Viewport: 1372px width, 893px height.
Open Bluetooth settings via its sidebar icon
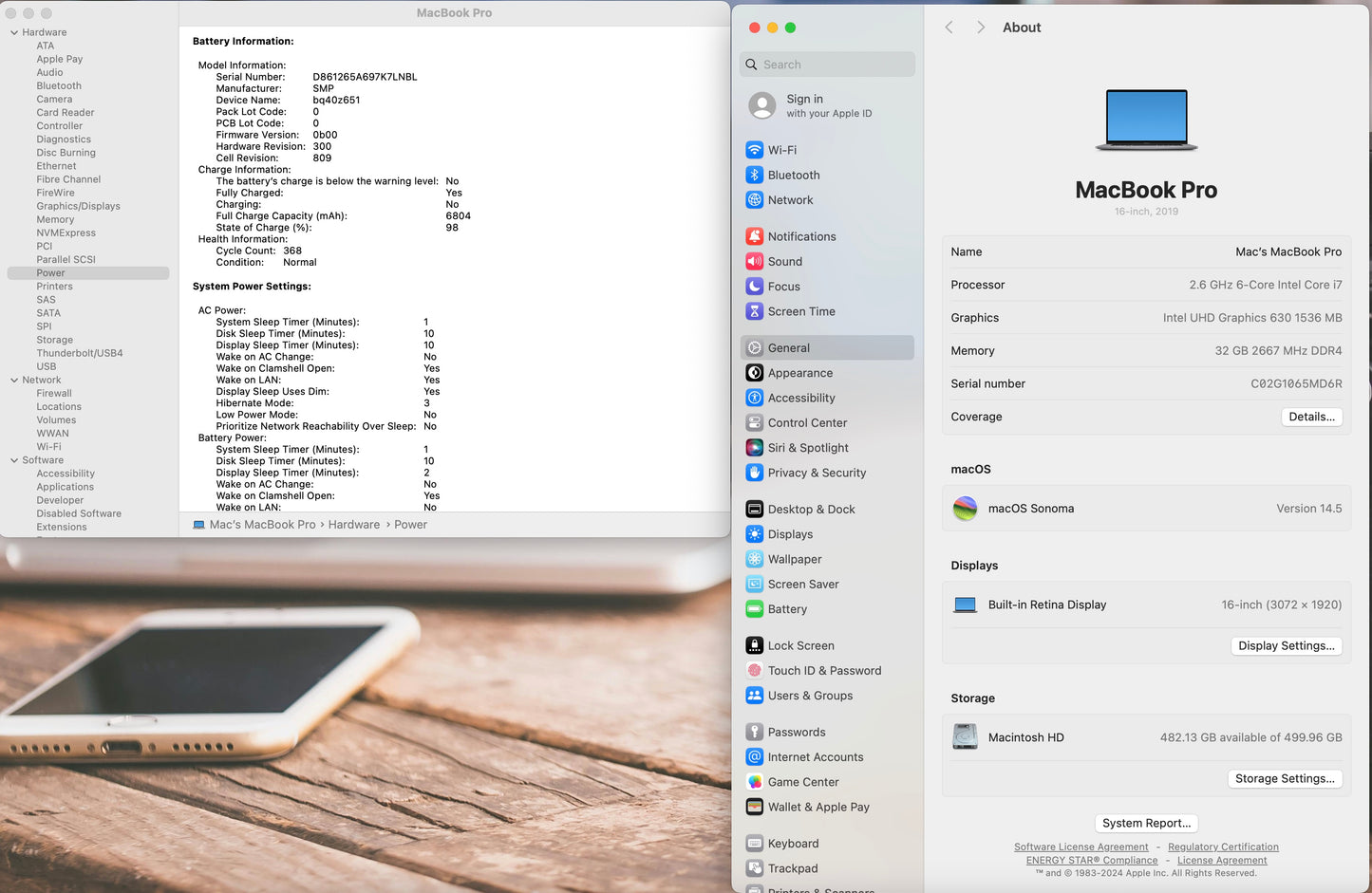[x=754, y=175]
